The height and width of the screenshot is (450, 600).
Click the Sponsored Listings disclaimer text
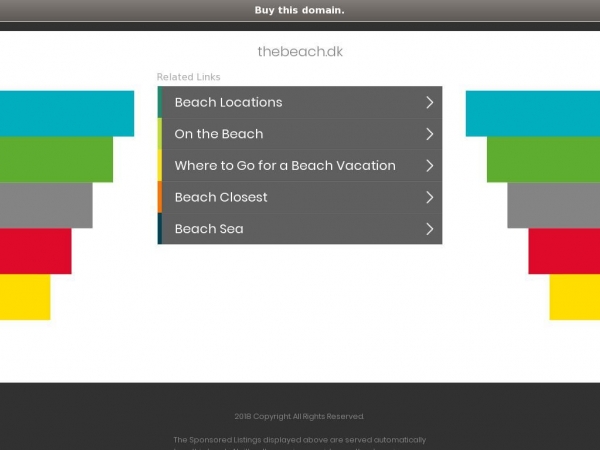[300, 443]
